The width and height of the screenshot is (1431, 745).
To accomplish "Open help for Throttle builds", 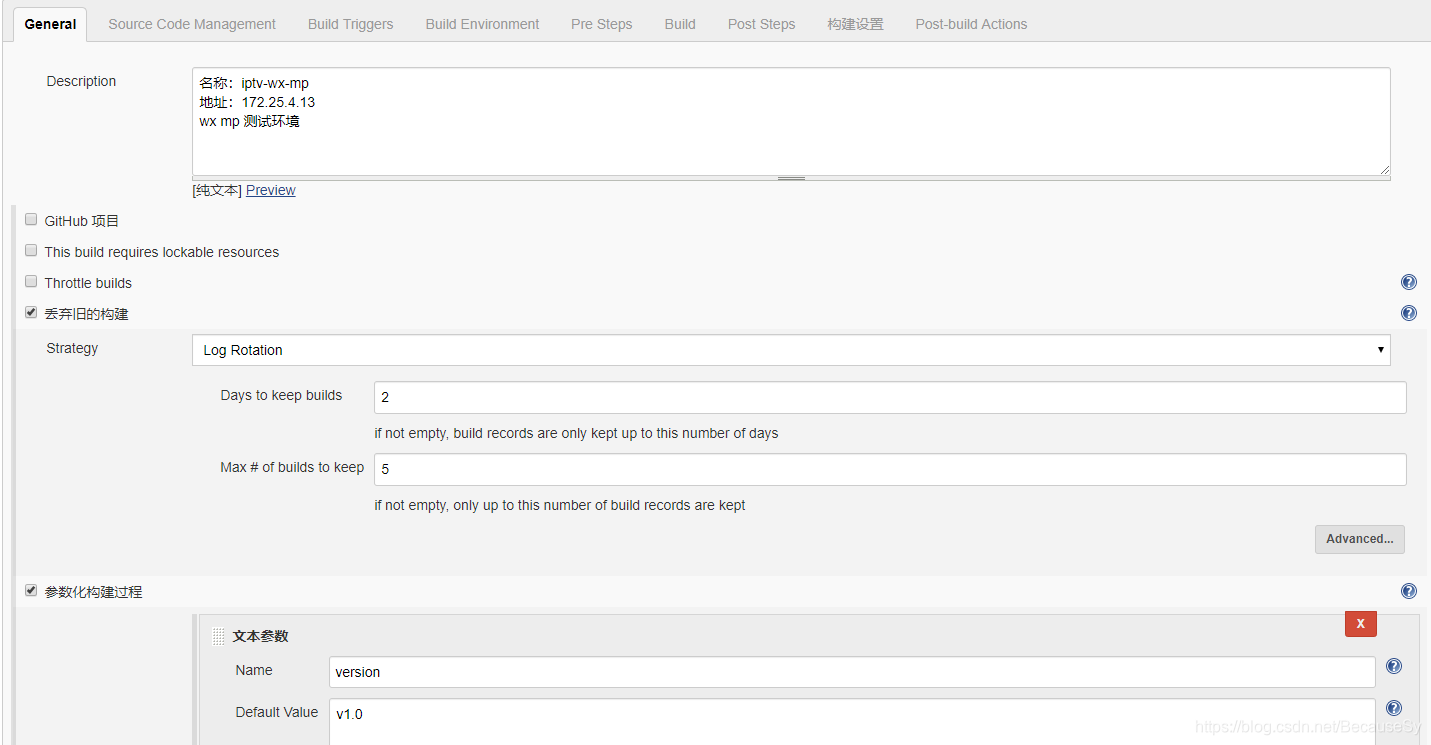I will pyautogui.click(x=1409, y=282).
